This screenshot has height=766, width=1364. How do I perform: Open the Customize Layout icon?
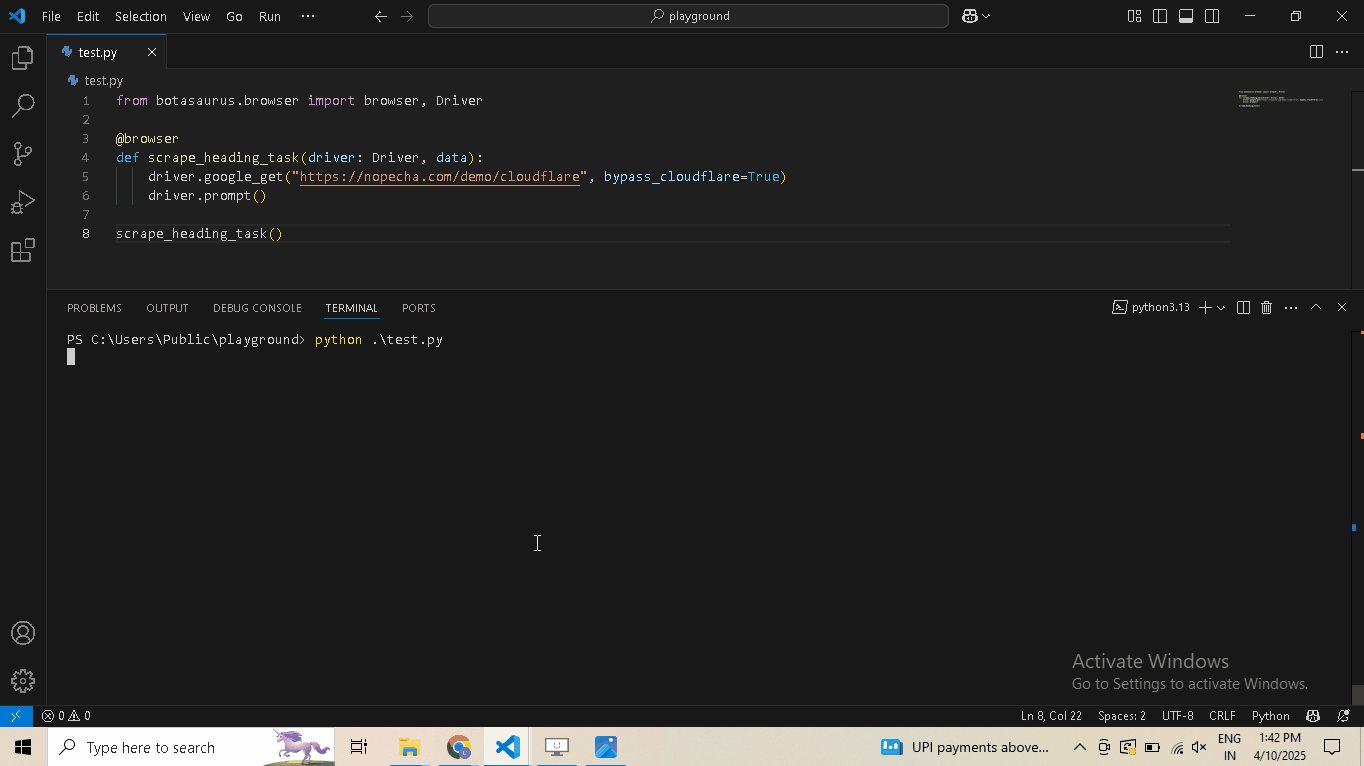1133,16
